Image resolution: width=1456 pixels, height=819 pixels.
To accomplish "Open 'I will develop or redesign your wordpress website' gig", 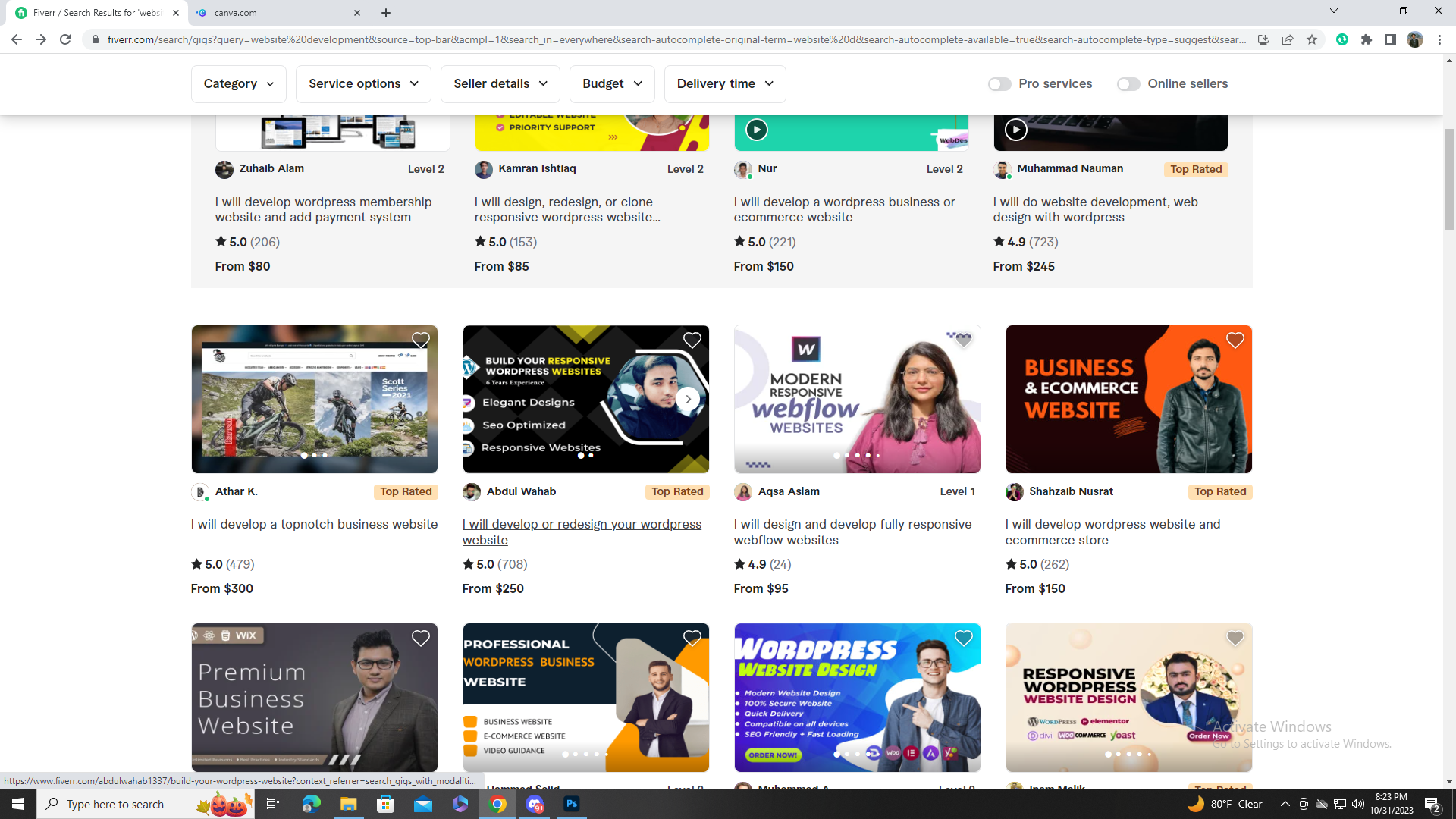I will click(x=582, y=532).
